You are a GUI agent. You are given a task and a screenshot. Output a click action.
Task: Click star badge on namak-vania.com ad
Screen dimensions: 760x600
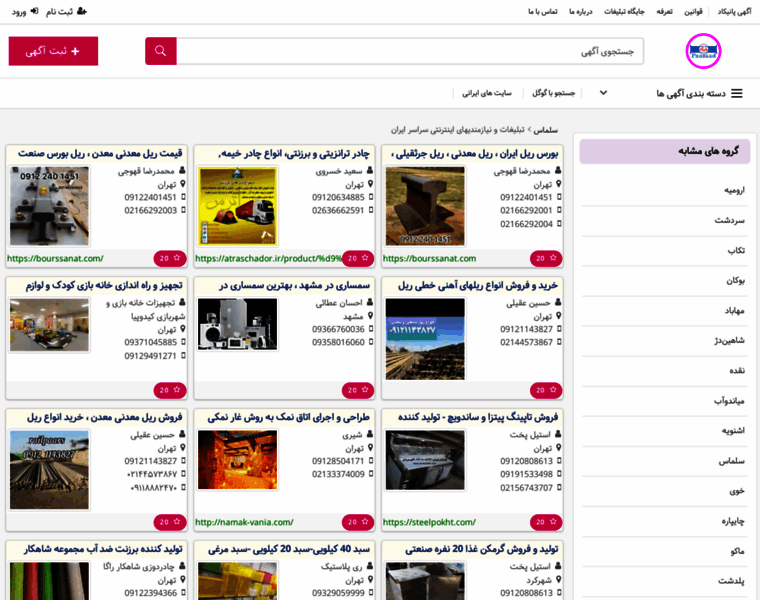355,522
